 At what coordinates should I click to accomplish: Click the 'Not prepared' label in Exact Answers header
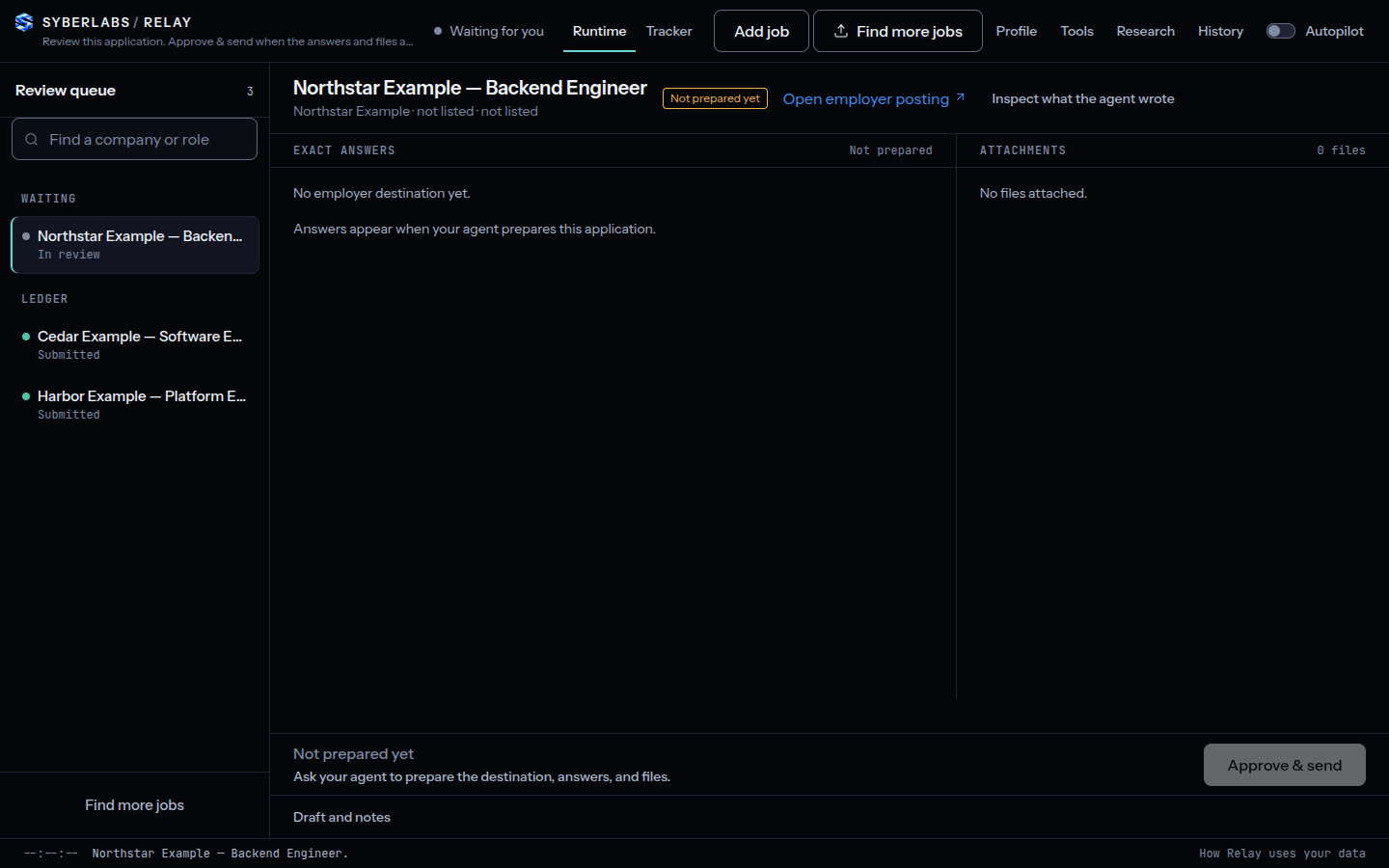tap(890, 150)
